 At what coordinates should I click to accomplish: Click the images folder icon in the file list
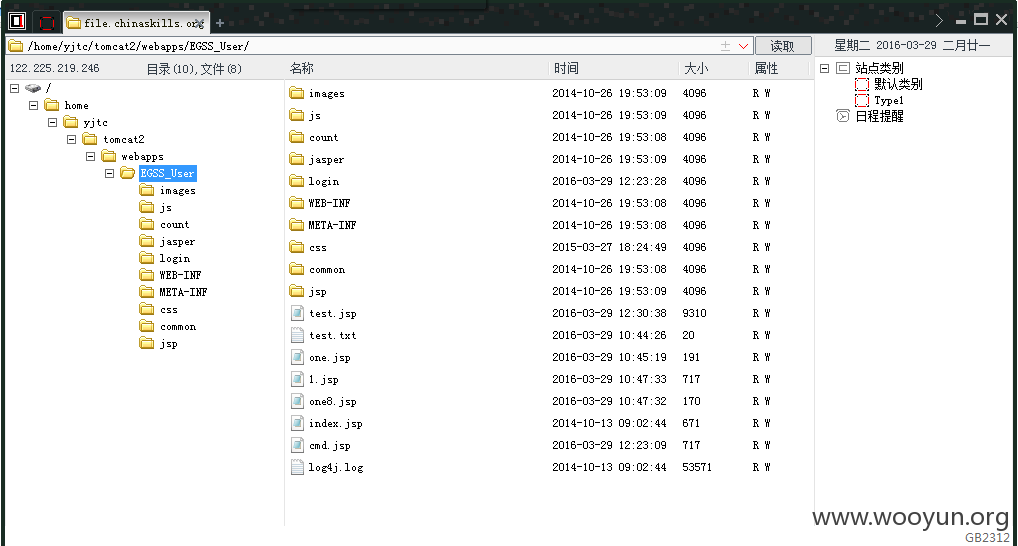pos(297,93)
